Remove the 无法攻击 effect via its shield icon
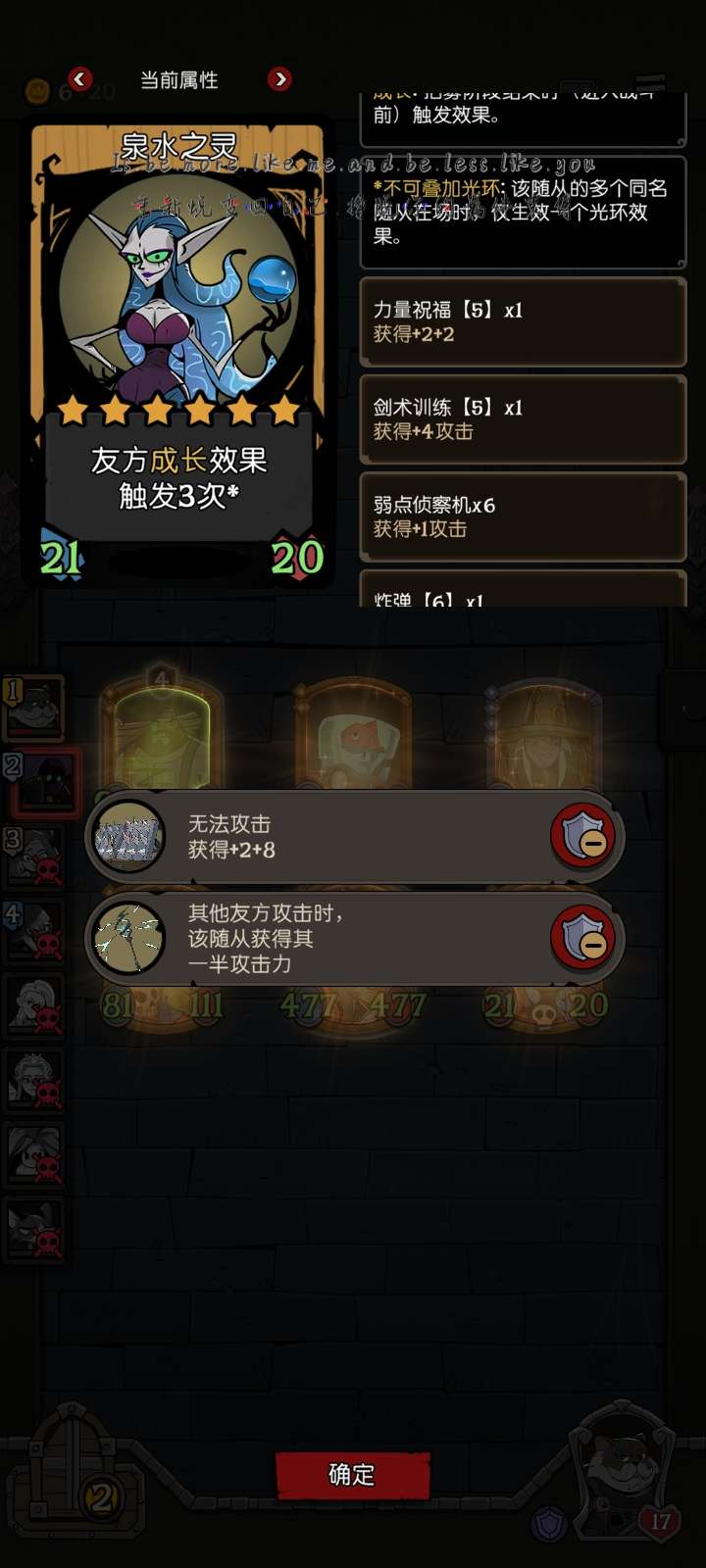Viewport: 706px width, 1568px height. click(x=585, y=836)
